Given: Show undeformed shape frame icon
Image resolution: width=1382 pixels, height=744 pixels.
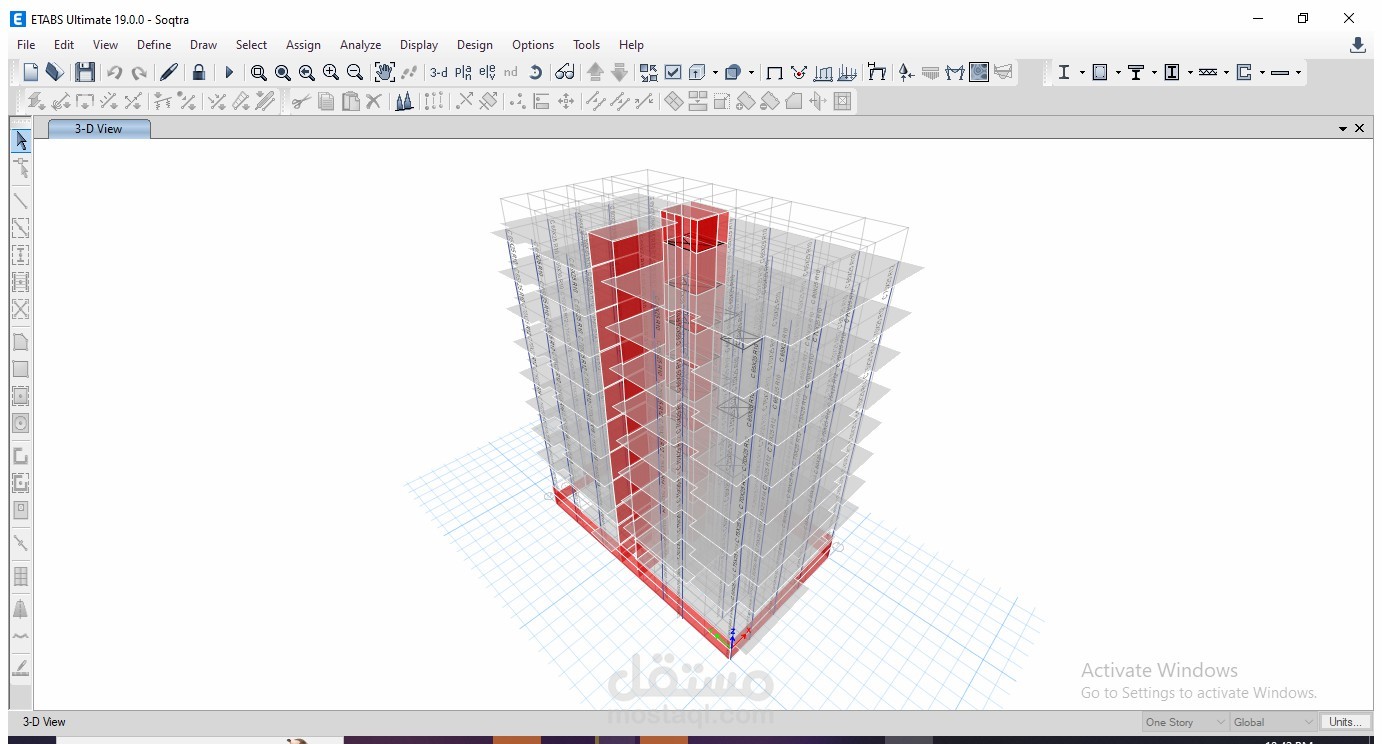Looking at the screenshot, I should tap(774, 72).
